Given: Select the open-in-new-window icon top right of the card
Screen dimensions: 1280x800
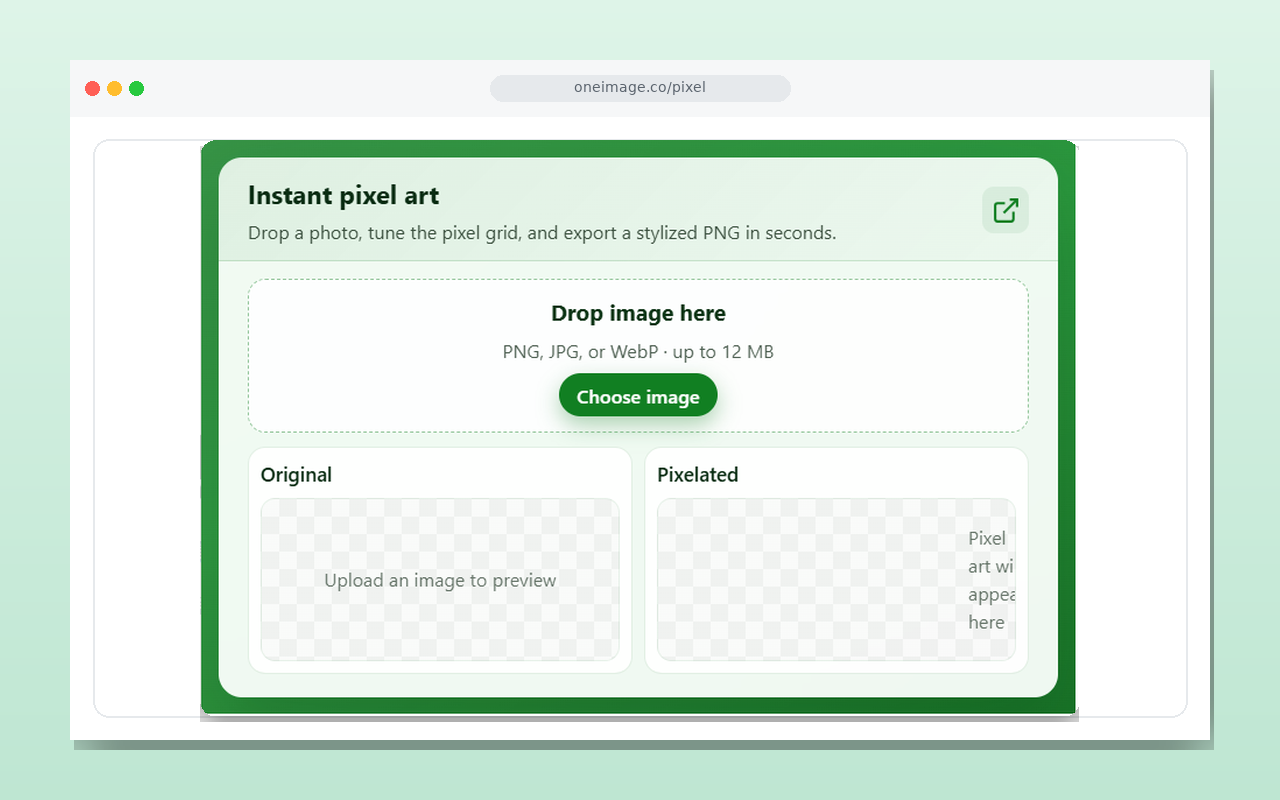Looking at the screenshot, I should 1005,210.
